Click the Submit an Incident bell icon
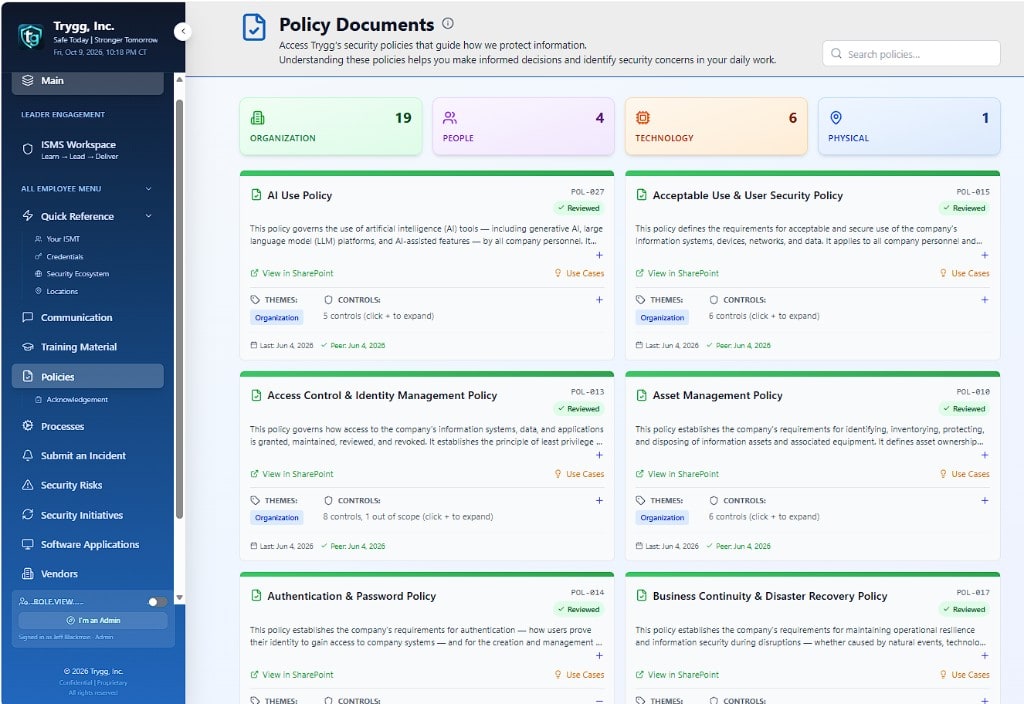1024x704 pixels. pos(27,455)
